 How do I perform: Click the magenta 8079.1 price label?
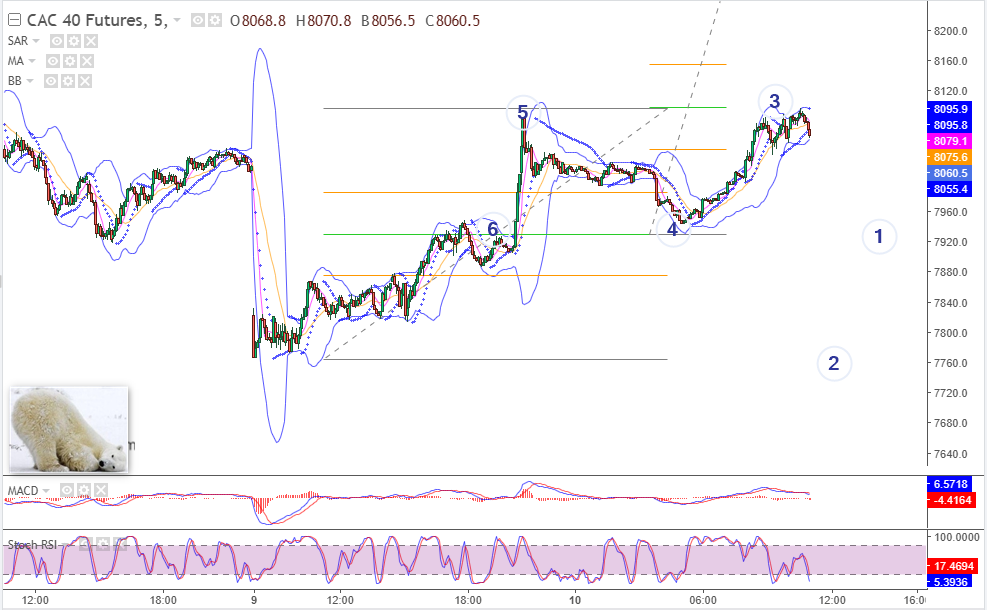[950, 141]
